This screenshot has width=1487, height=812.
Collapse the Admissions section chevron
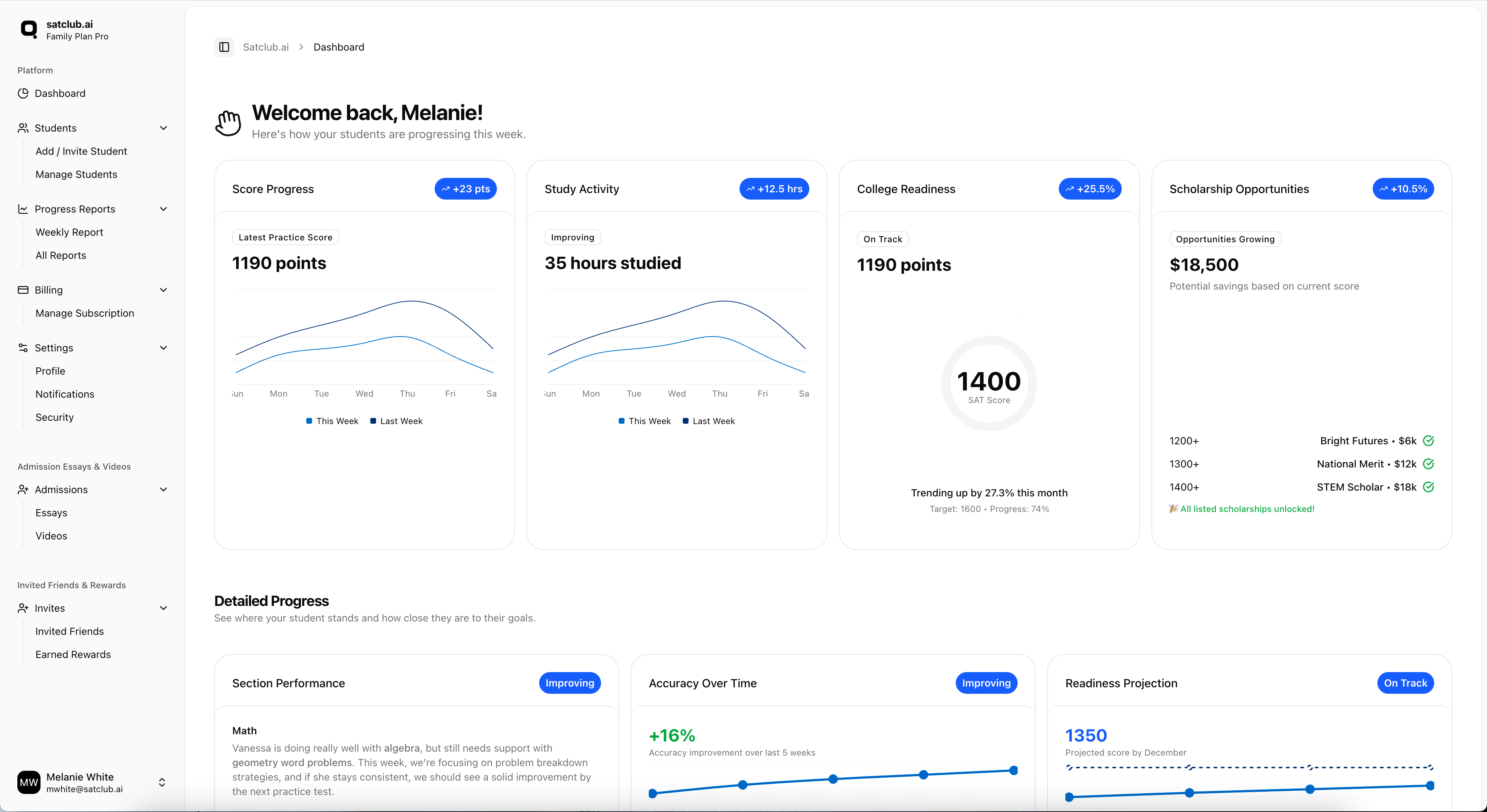tap(163, 490)
